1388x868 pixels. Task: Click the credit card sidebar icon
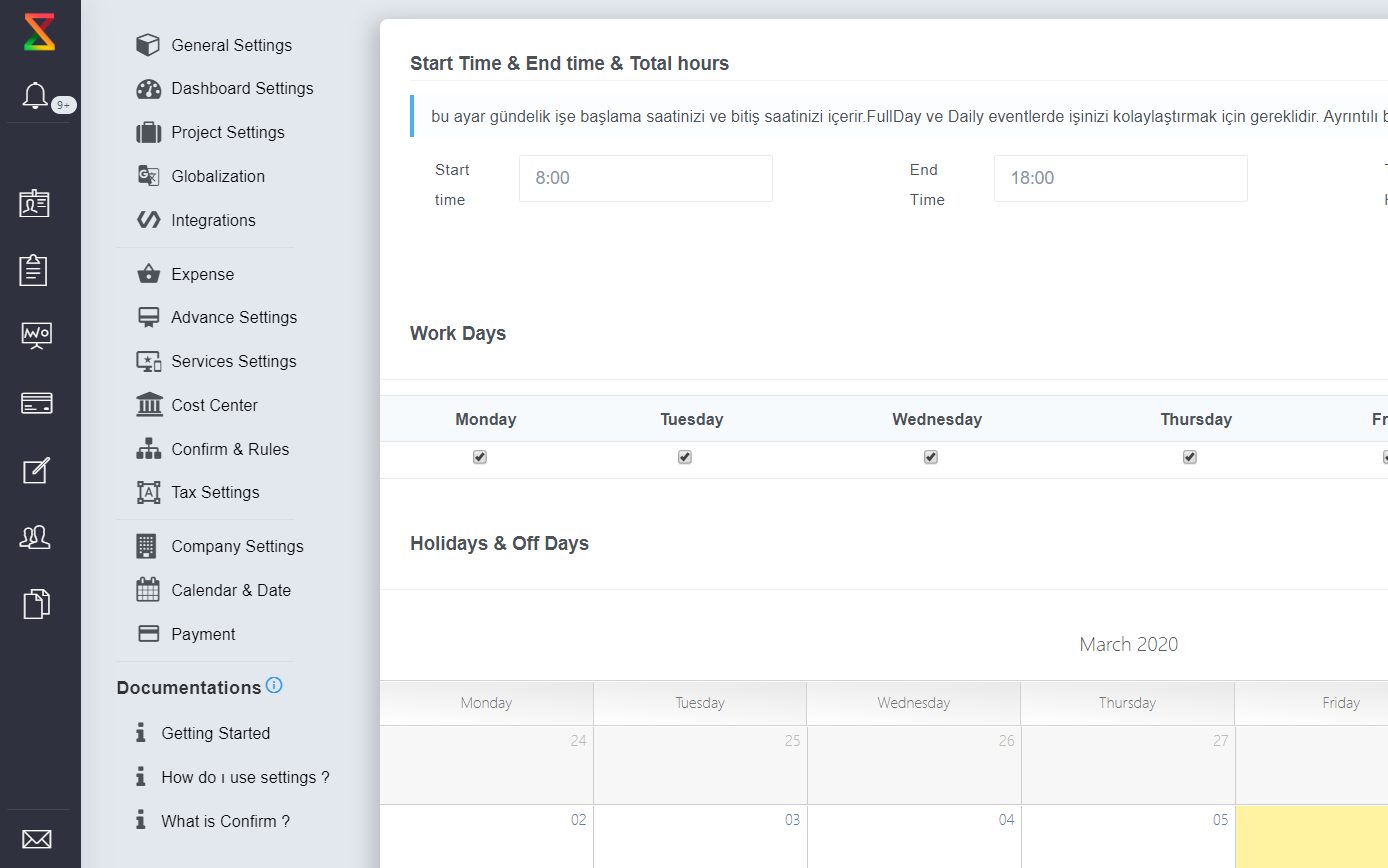[37, 403]
